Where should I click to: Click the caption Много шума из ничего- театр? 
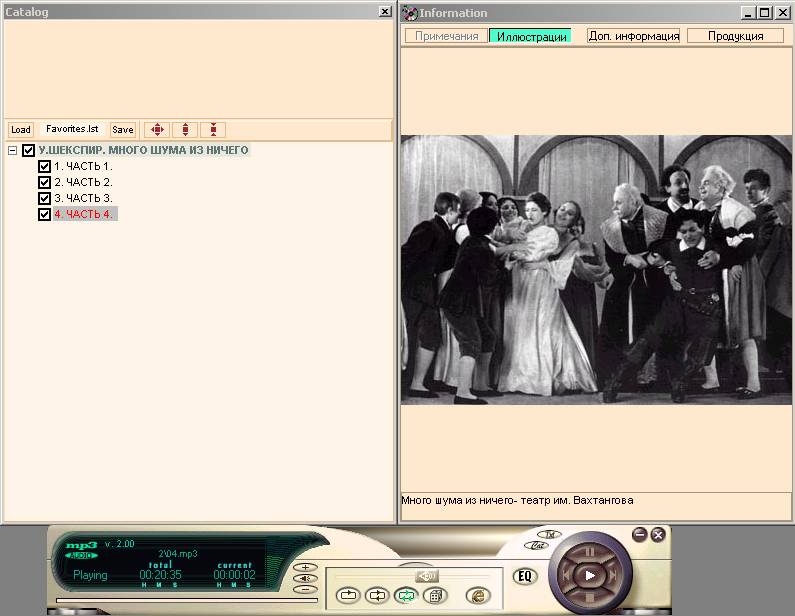tap(517, 500)
